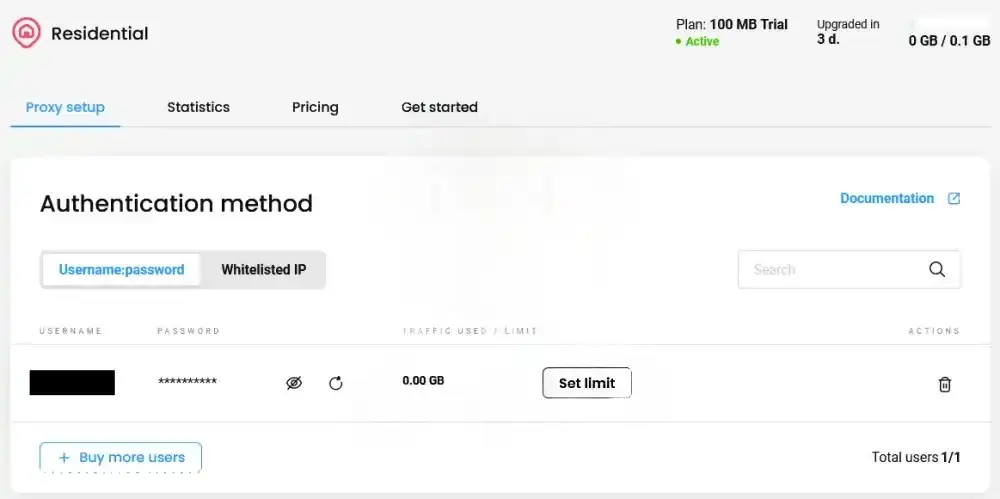Open the Pricing tab
The width and height of the screenshot is (1000, 499).
click(x=315, y=107)
